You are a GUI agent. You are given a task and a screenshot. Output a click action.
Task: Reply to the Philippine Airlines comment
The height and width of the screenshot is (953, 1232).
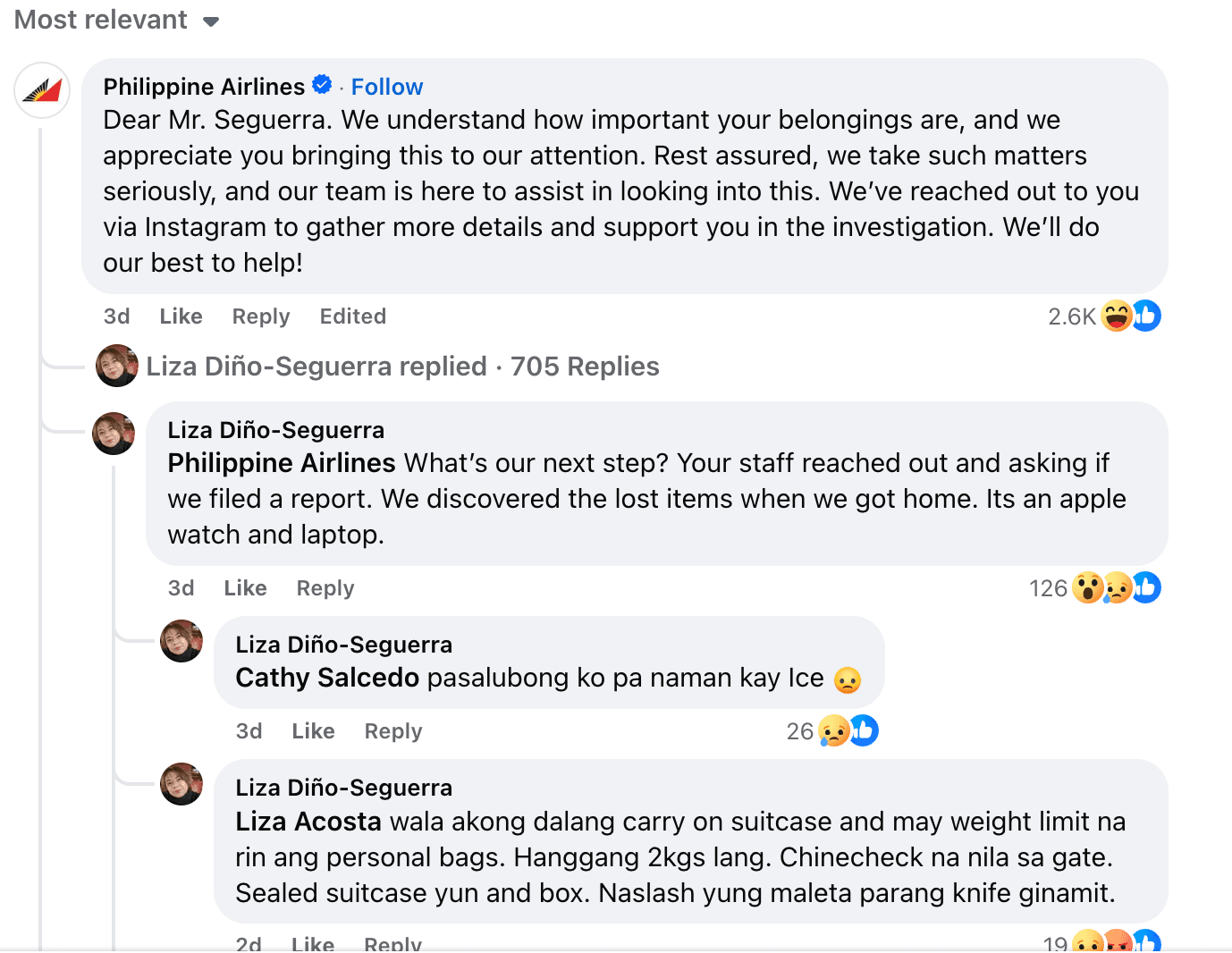(261, 316)
